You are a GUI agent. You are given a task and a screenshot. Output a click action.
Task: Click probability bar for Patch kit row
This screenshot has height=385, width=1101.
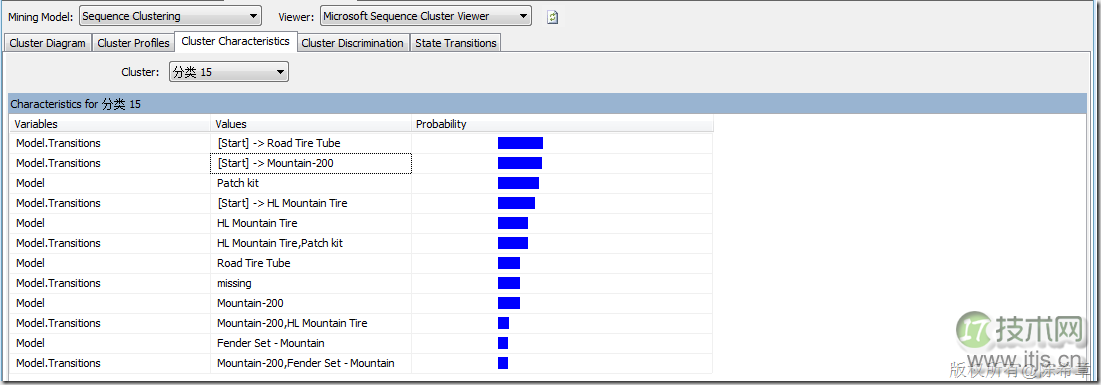[x=518, y=183]
